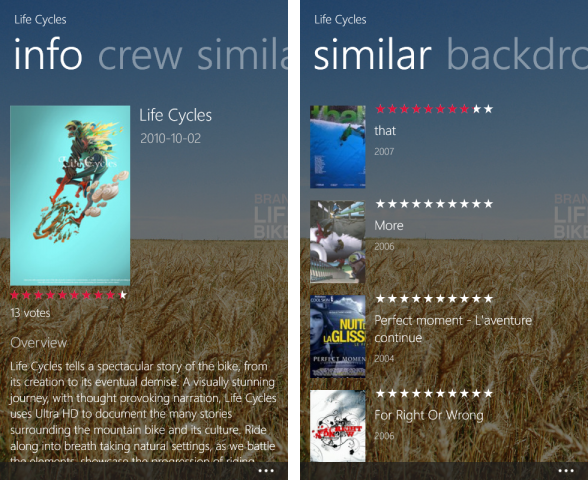Open the 'that' movie poster thumbnail

[x=338, y=147]
